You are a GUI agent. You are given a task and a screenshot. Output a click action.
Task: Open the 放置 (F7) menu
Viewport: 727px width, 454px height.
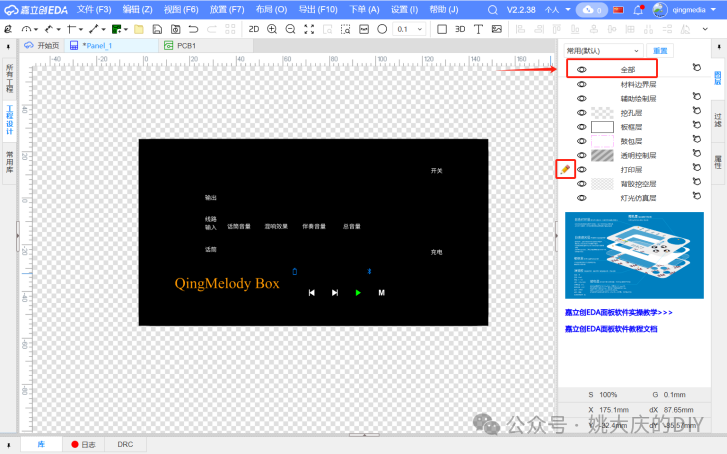(227, 10)
